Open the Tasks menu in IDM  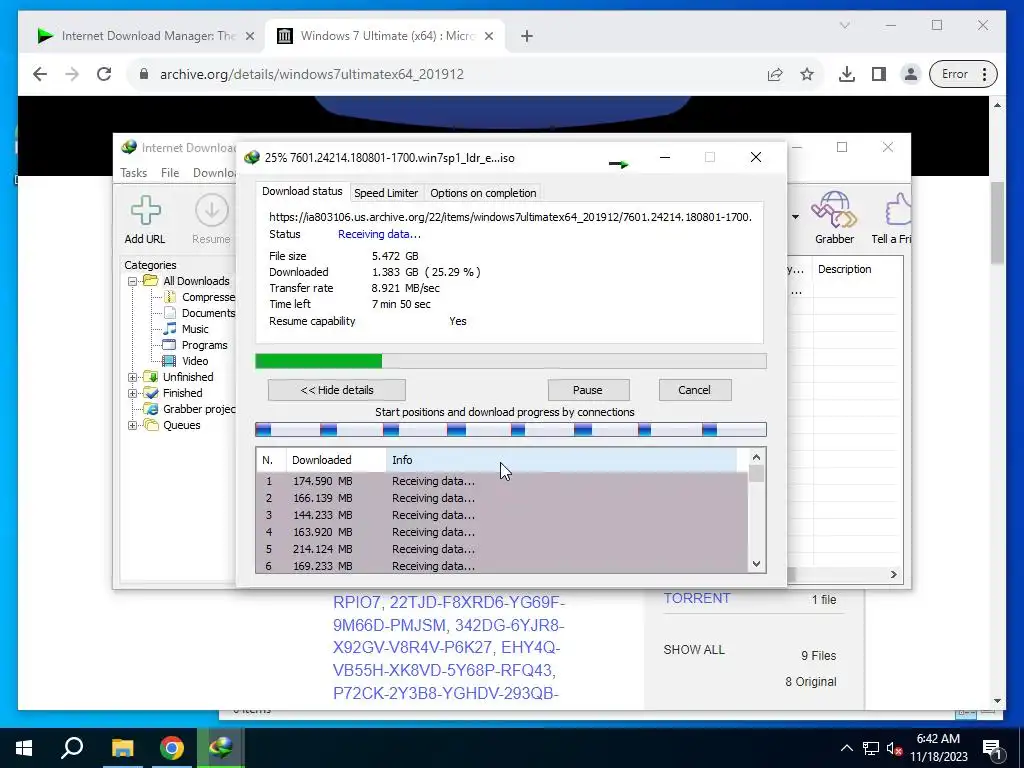pos(133,172)
